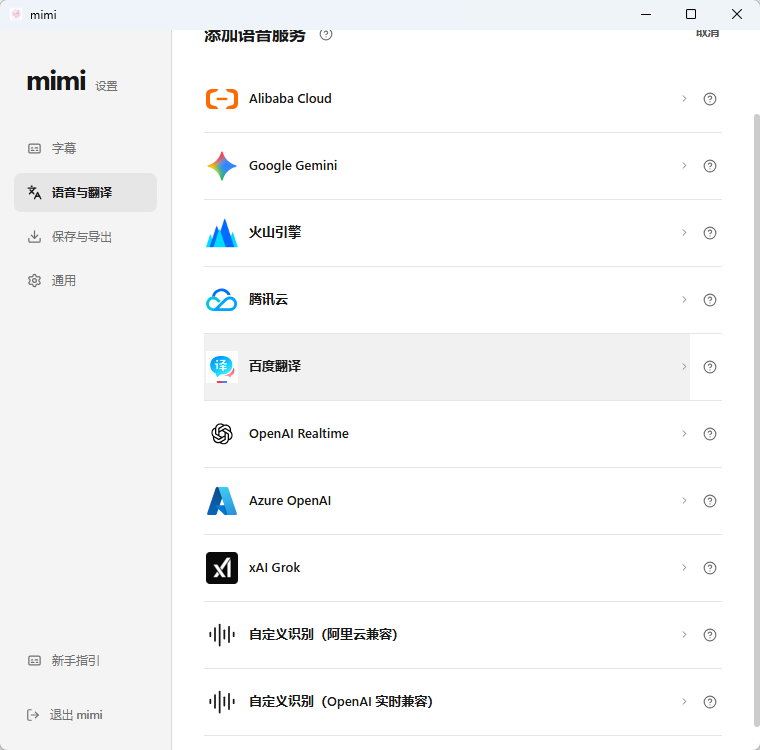The image size is (760, 750).
Task: Pick the 百度翻译 service row
Action: pyautogui.click(x=446, y=367)
